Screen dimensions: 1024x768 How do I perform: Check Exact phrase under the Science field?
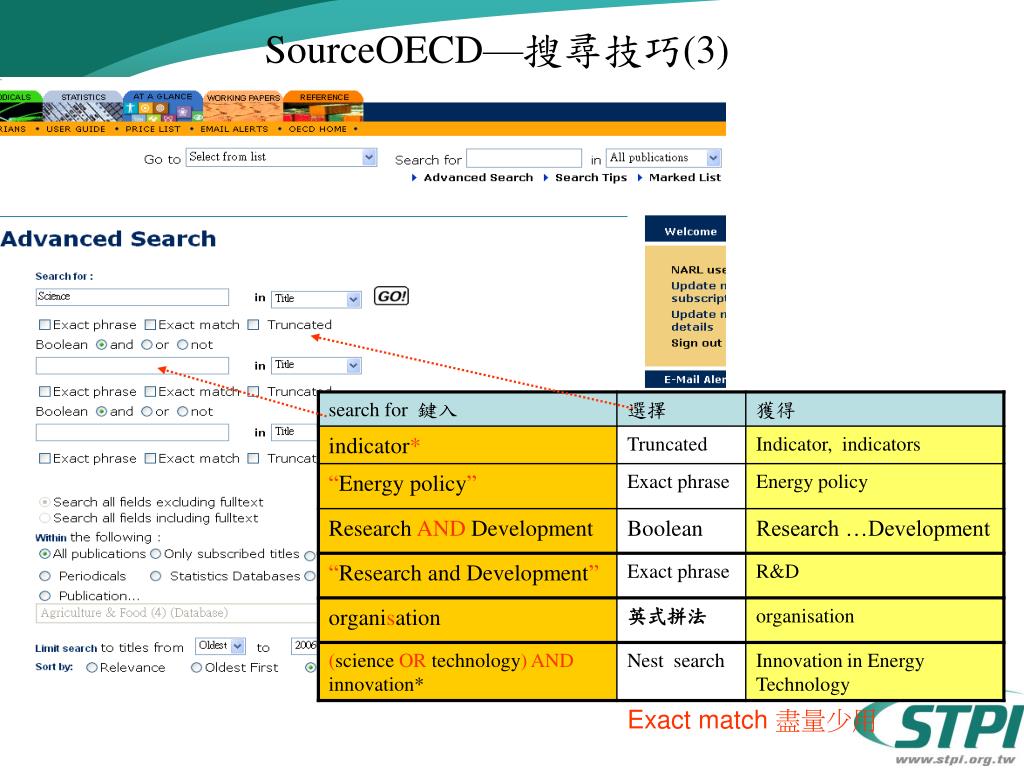click(44, 325)
